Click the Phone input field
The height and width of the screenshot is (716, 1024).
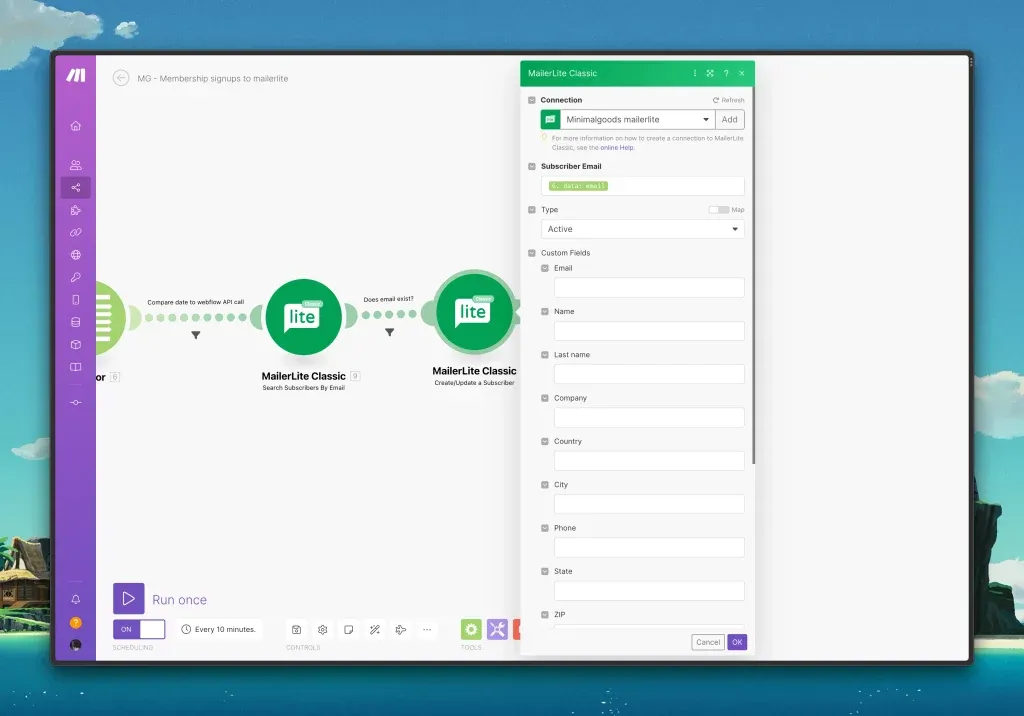click(x=649, y=547)
